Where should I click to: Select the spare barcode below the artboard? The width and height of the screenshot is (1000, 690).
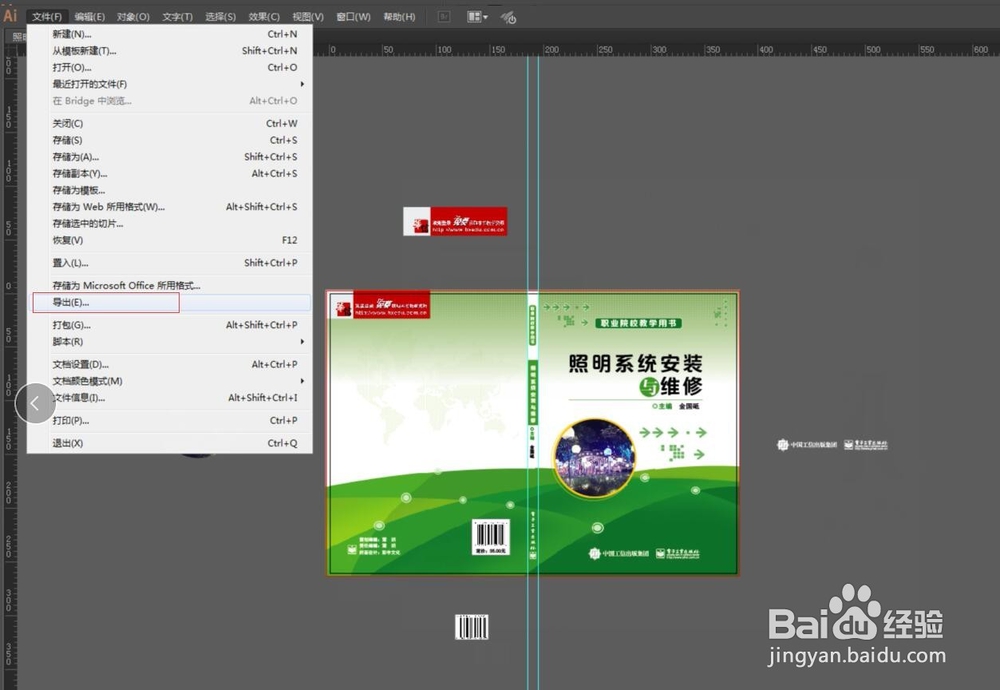click(x=472, y=627)
